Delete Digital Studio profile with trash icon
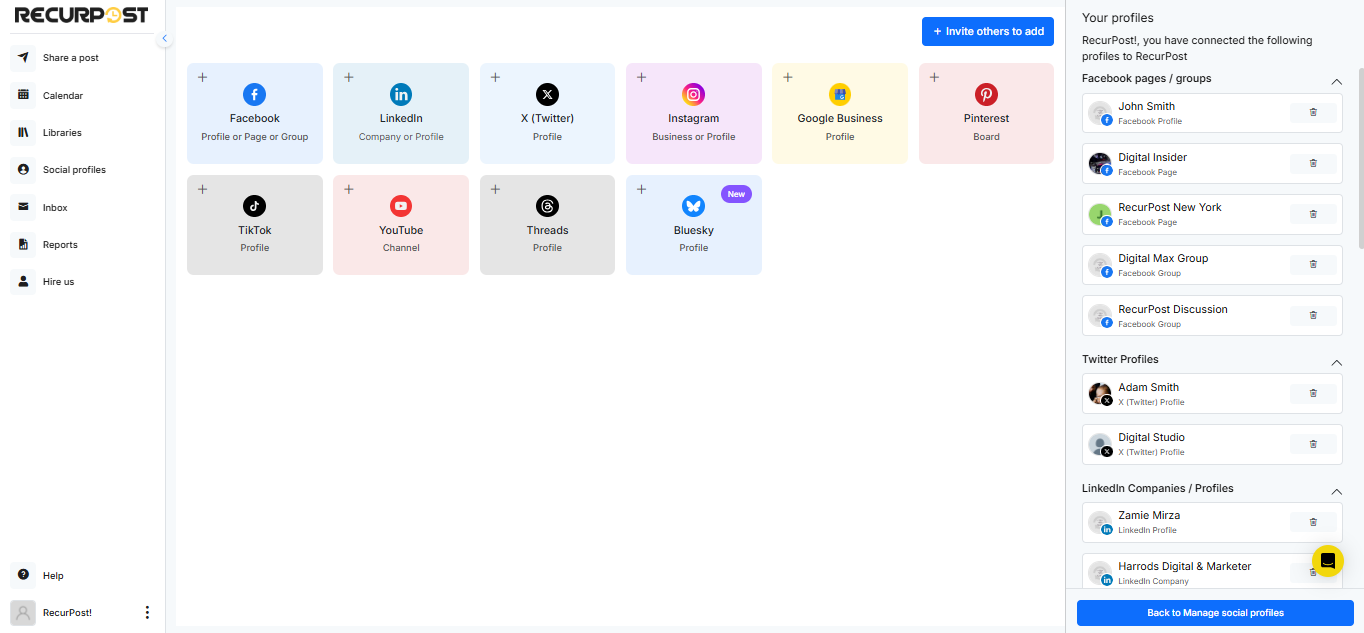This screenshot has height=633, width=1364. click(x=1313, y=444)
